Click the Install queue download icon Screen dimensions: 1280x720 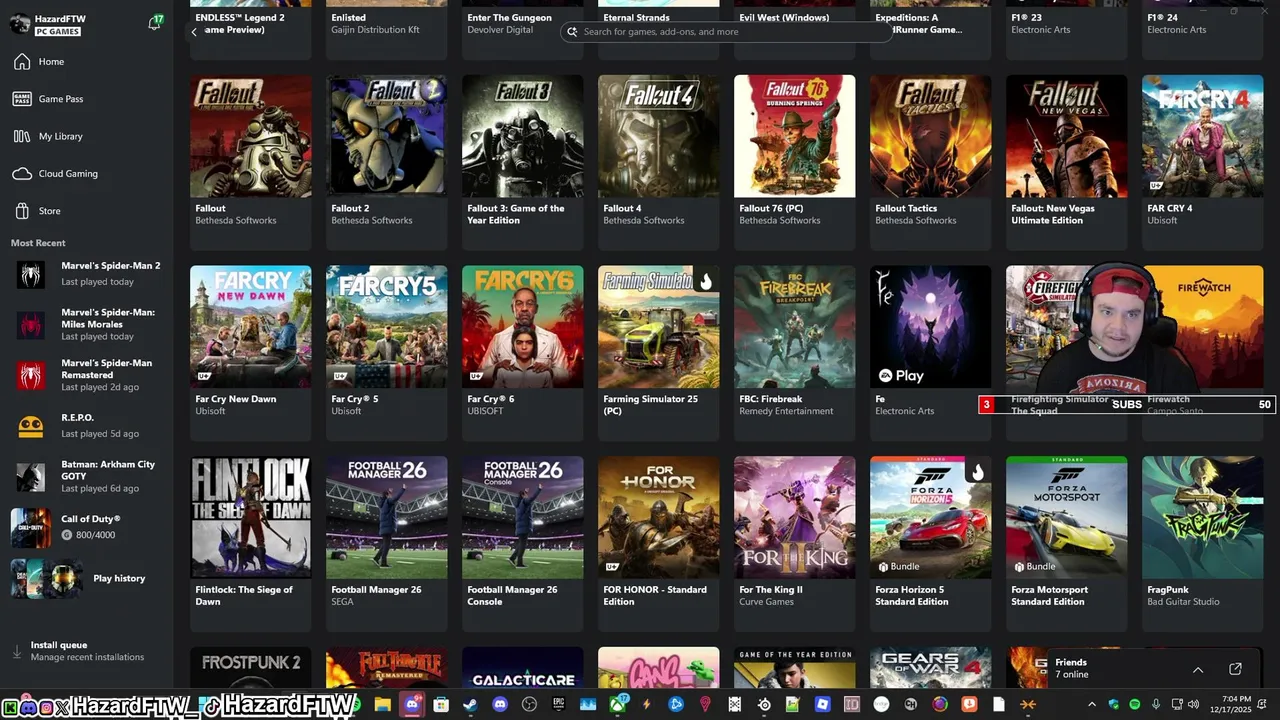(x=17, y=652)
